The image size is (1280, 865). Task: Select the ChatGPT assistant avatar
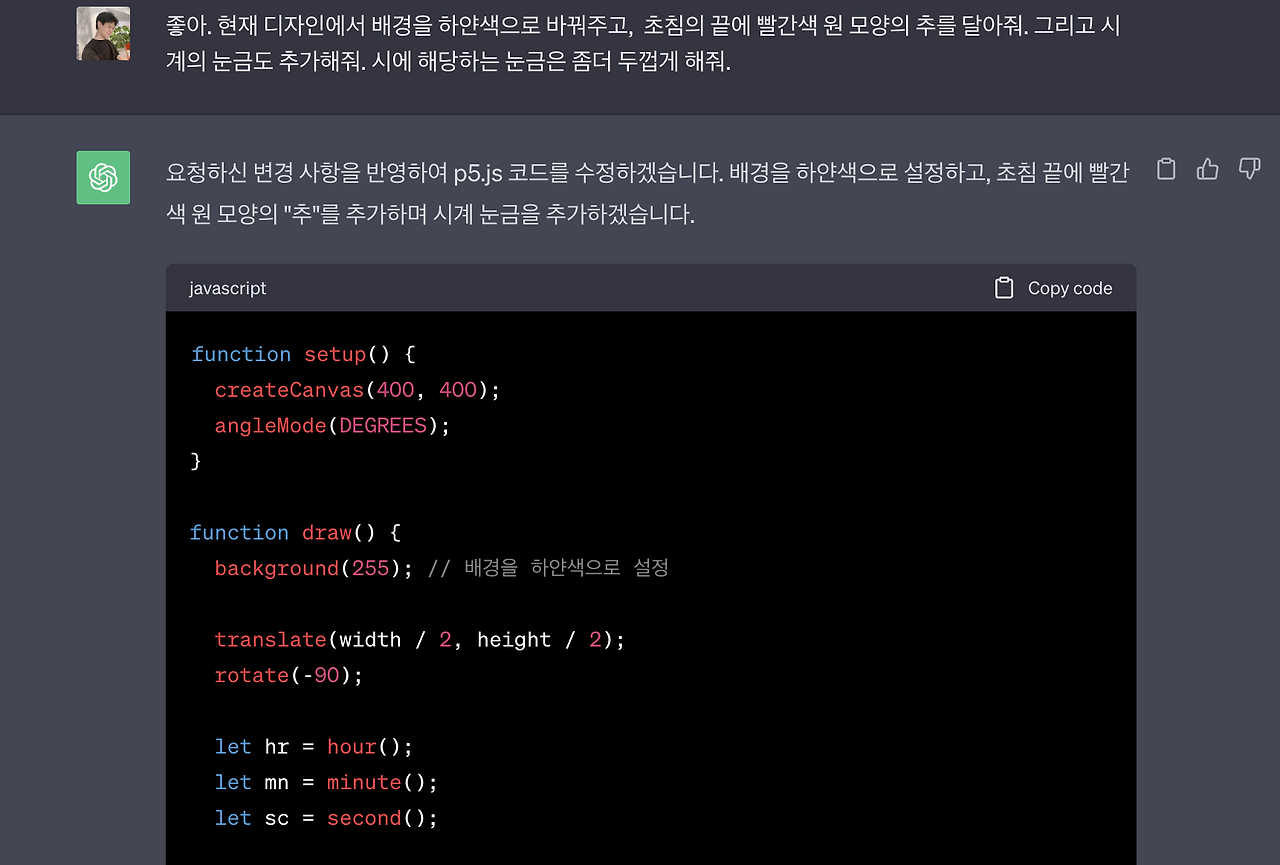[x=103, y=177]
